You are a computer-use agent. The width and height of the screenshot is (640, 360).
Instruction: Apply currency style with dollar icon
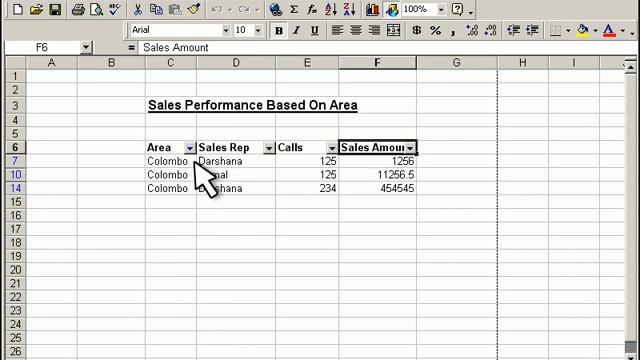pos(417,30)
